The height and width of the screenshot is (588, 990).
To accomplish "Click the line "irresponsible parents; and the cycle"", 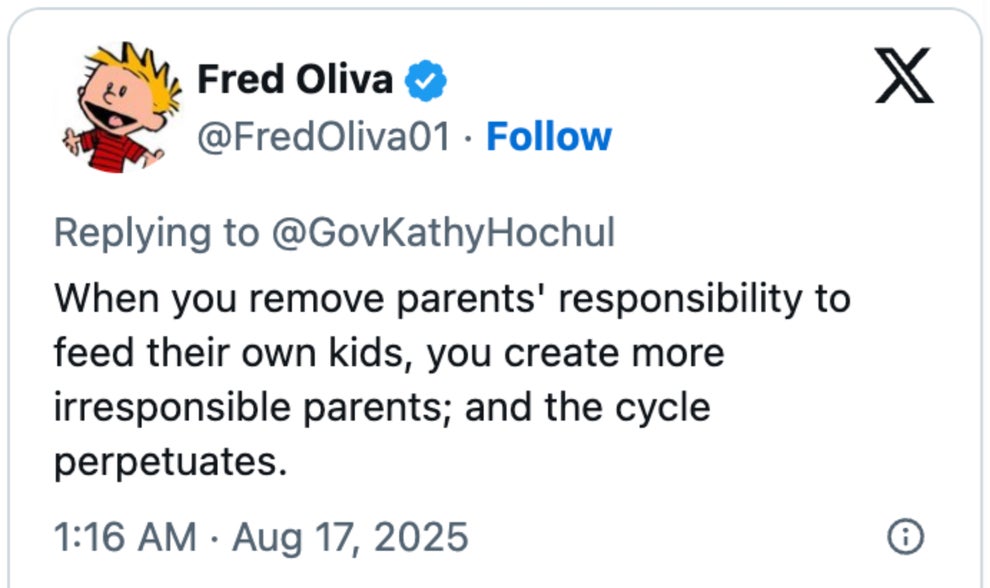I will pyautogui.click(x=381, y=408).
